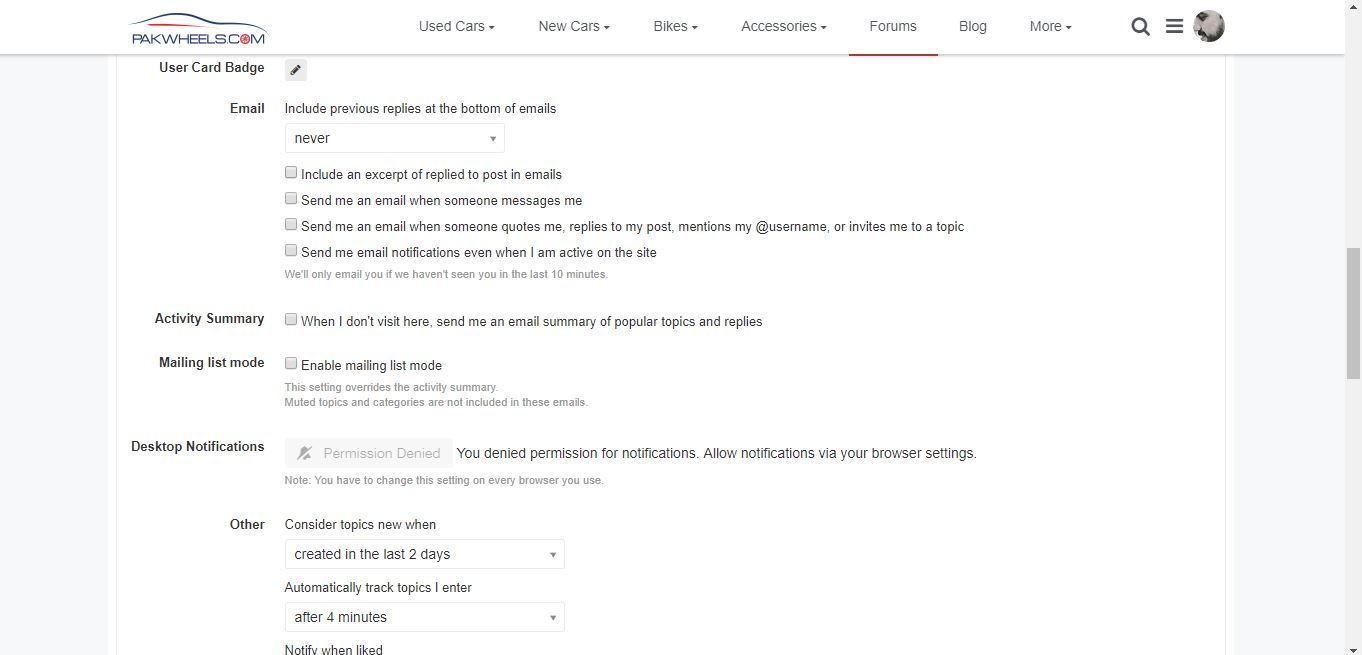
Task: Click the Permission Denied notification button
Action: (368, 453)
